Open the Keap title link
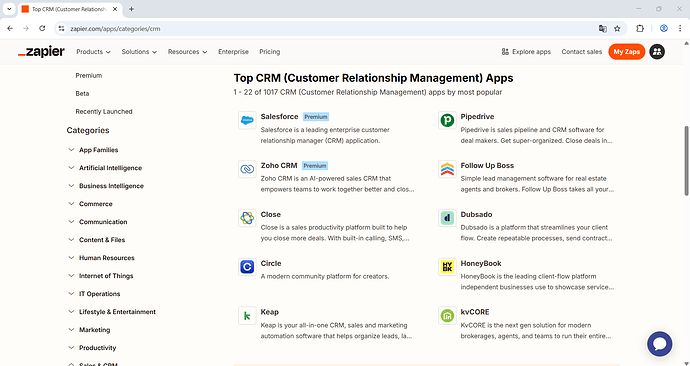 pyautogui.click(x=269, y=312)
